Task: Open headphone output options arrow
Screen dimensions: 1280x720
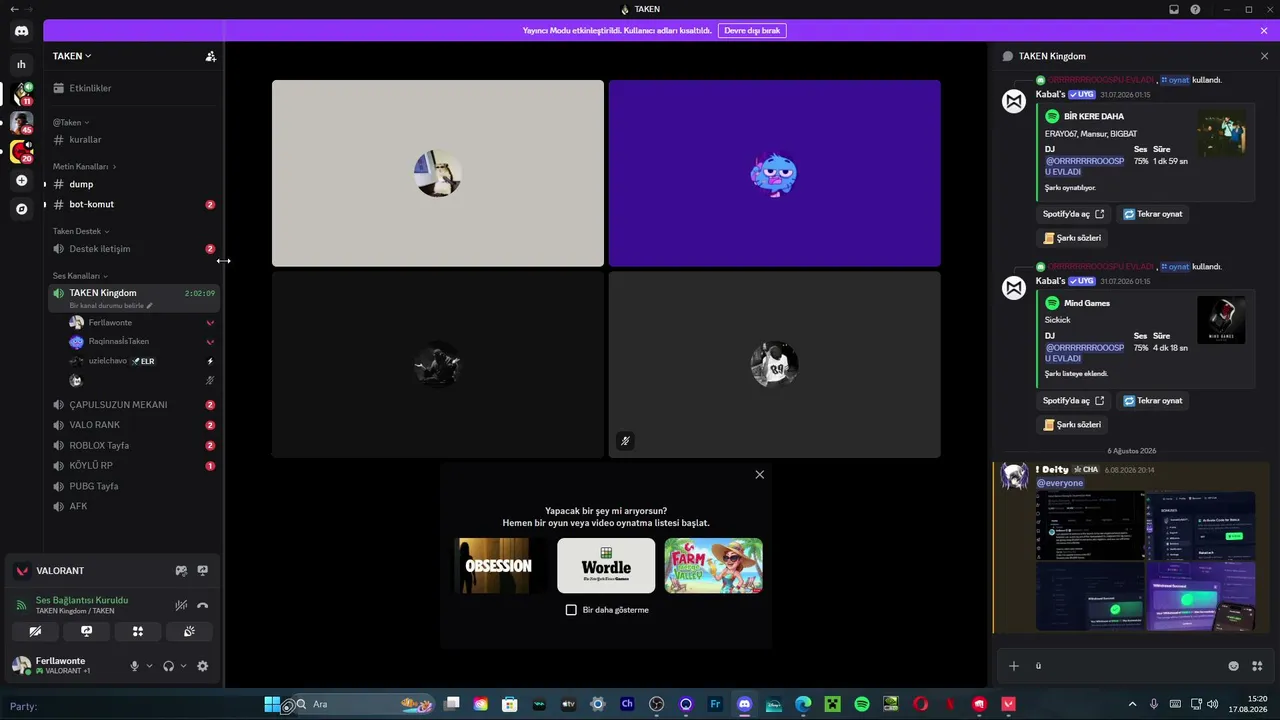Action: [x=183, y=666]
